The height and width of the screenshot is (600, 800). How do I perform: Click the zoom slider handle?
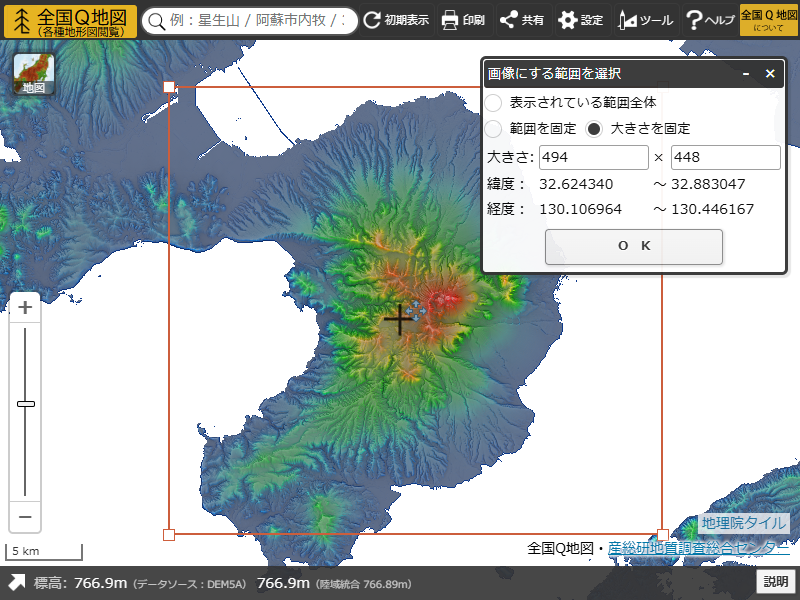point(26,404)
